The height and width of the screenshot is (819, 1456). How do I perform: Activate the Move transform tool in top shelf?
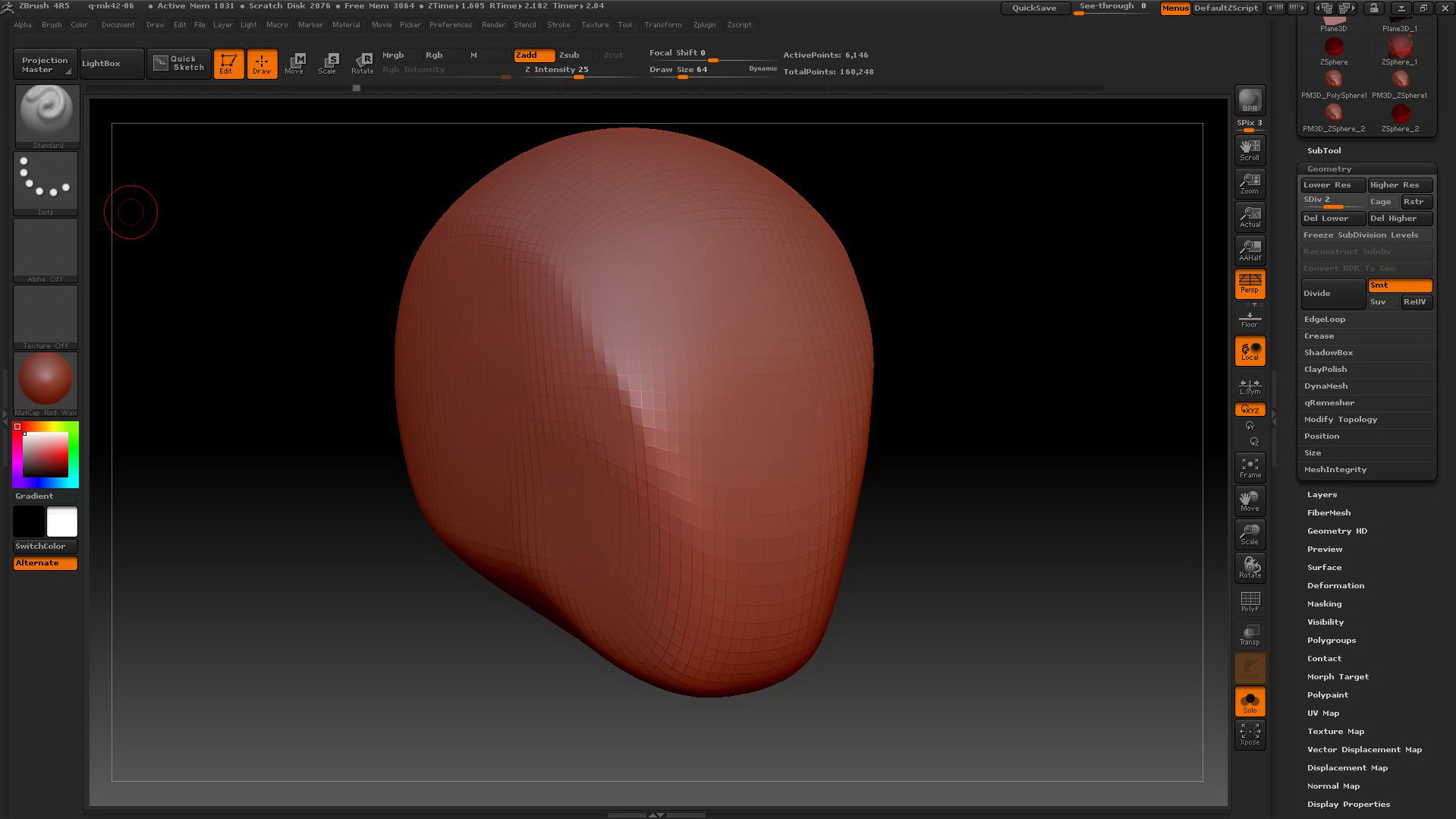click(294, 63)
